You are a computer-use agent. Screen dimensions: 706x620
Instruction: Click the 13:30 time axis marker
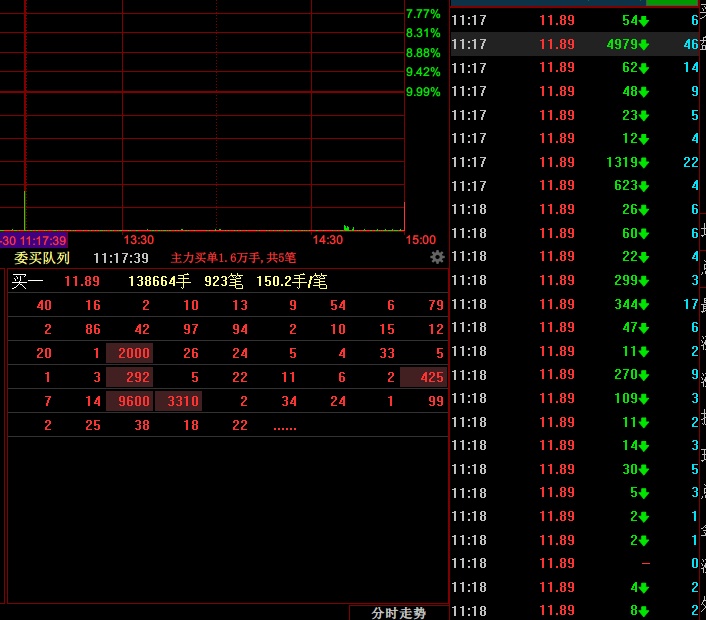[138, 240]
